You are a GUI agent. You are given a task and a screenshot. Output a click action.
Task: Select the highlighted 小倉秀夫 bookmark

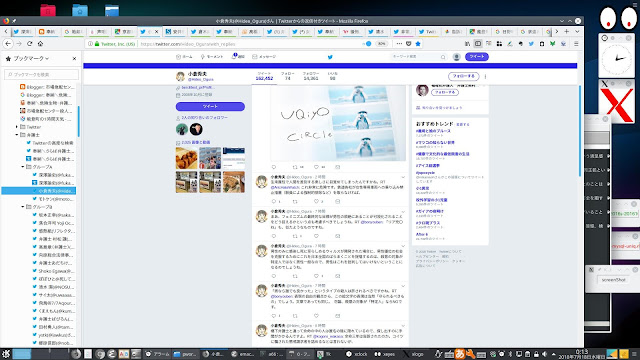[x=39, y=191]
